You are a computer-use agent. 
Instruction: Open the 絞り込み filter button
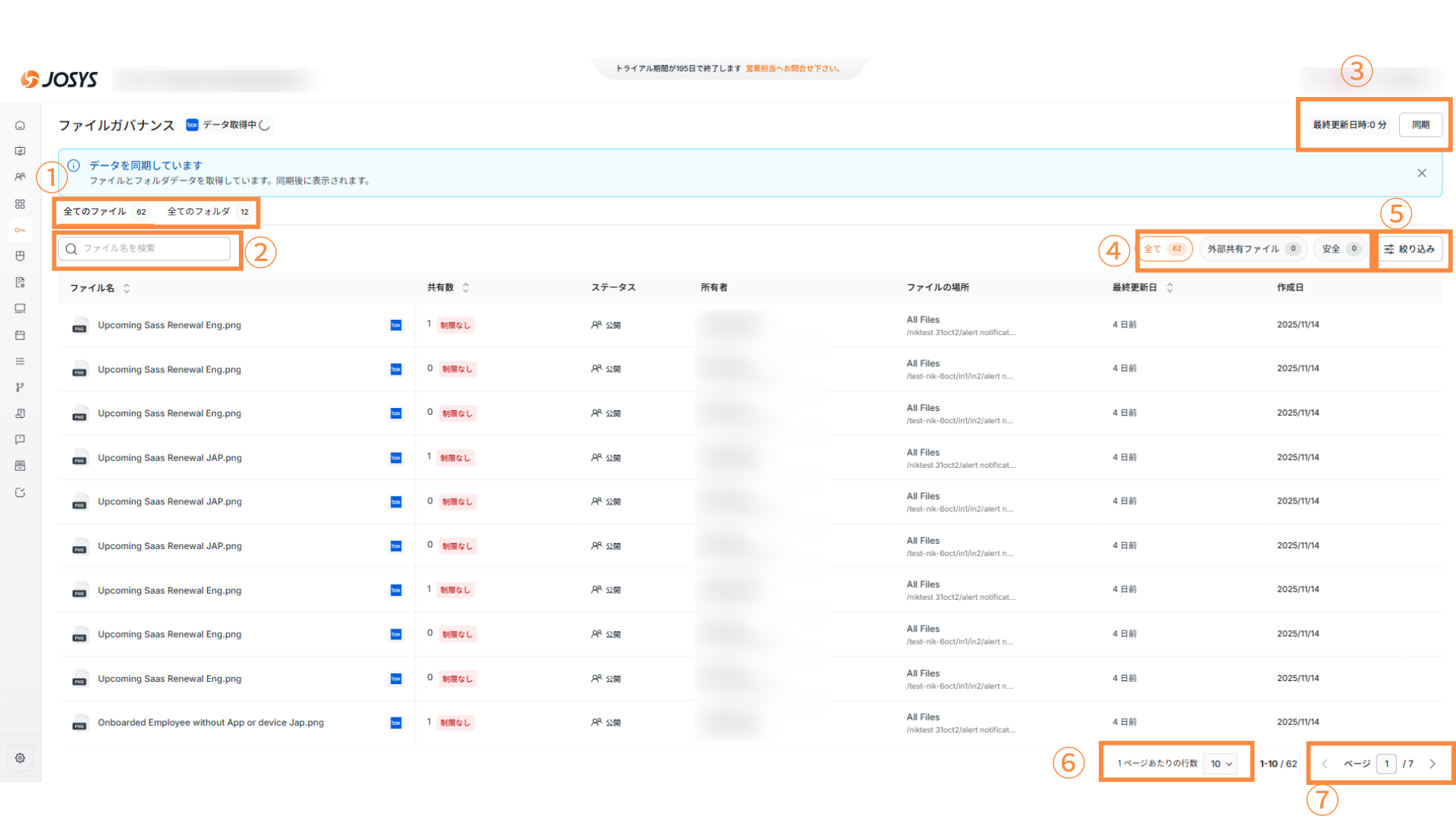click(1410, 249)
